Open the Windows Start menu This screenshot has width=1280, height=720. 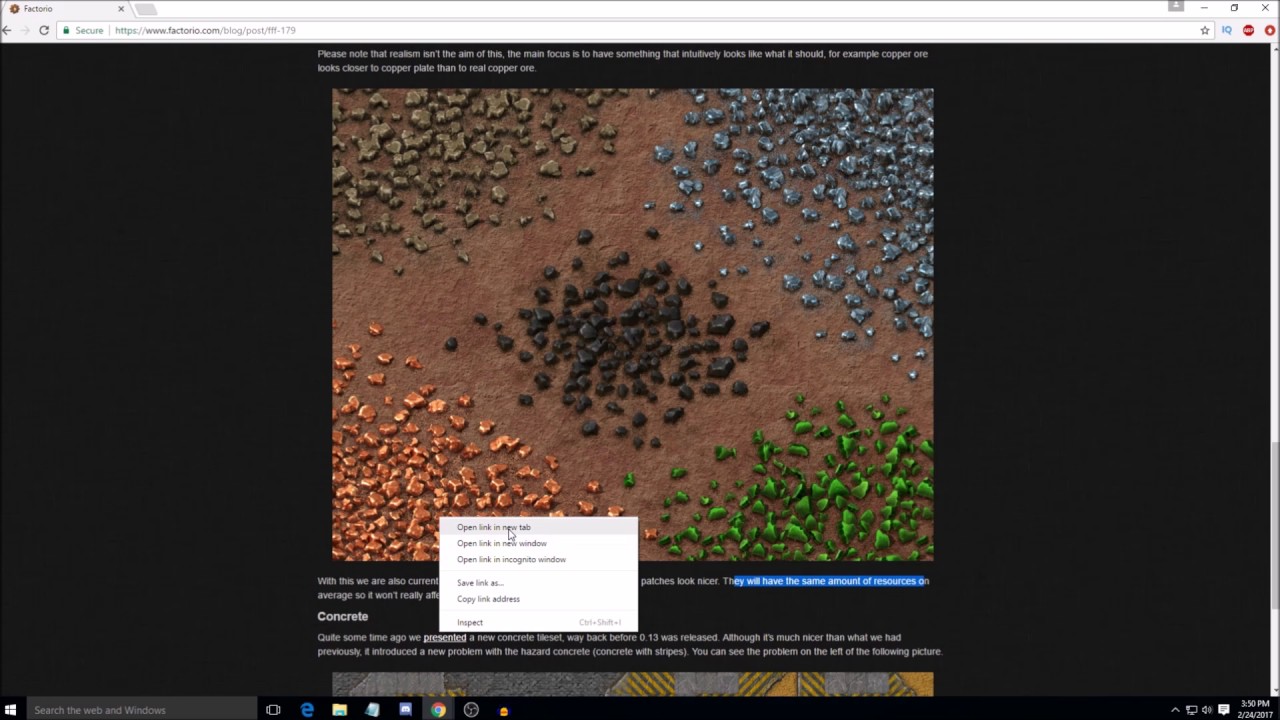pos(12,710)
